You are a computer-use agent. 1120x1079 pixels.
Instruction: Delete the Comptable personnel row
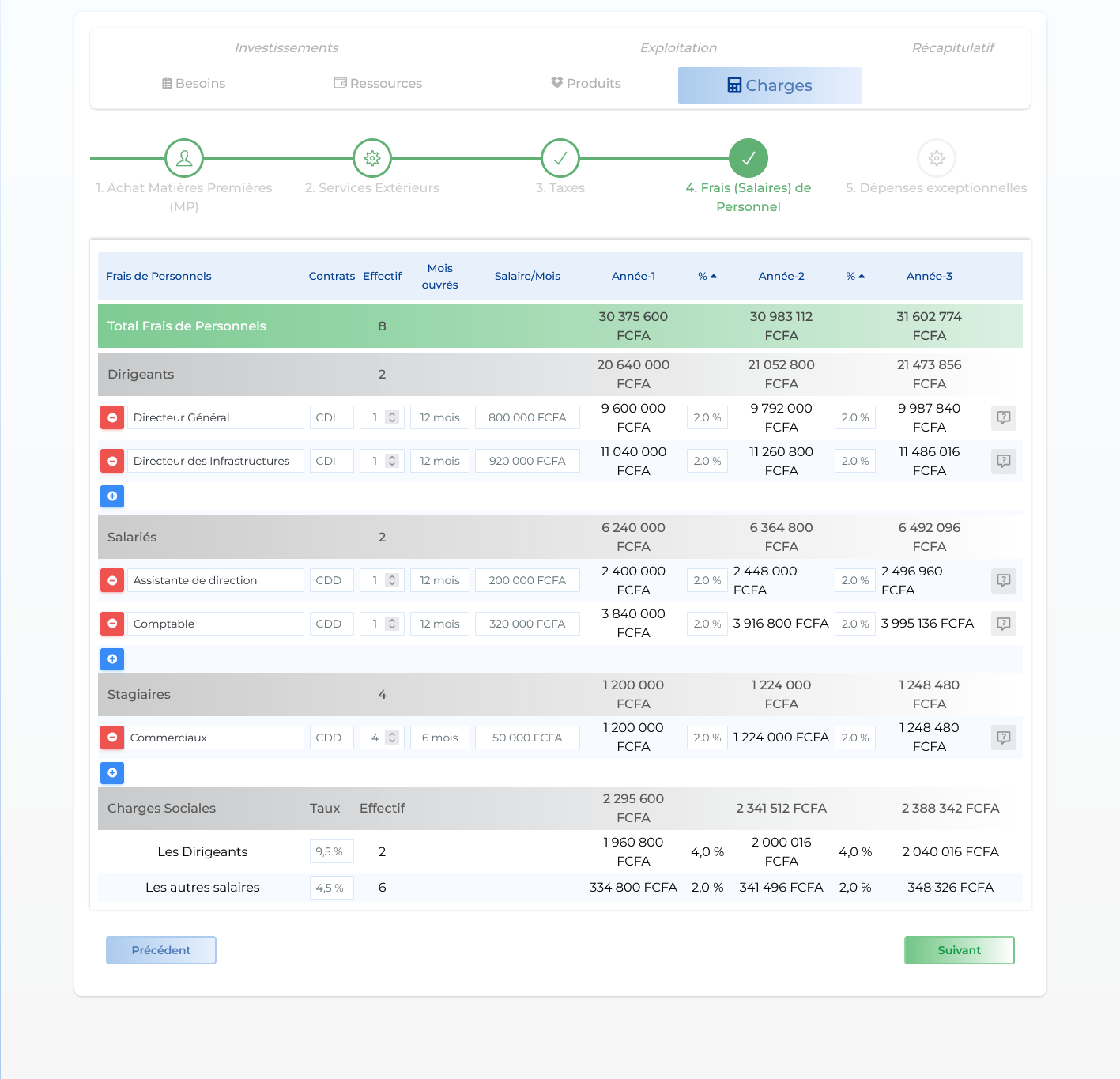112,624
